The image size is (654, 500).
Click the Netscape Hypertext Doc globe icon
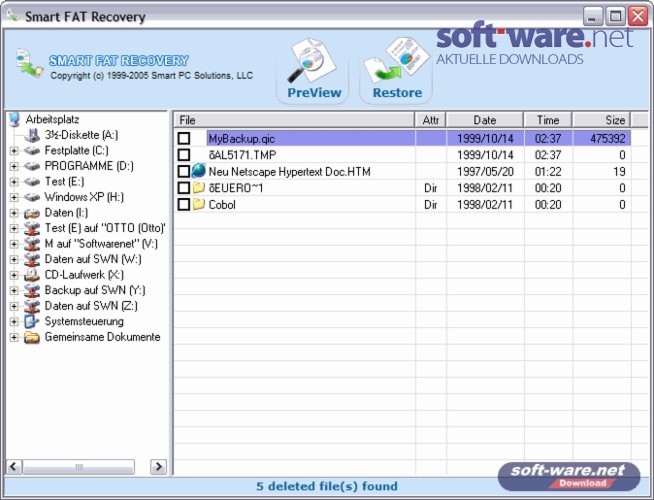coord(199,171)
